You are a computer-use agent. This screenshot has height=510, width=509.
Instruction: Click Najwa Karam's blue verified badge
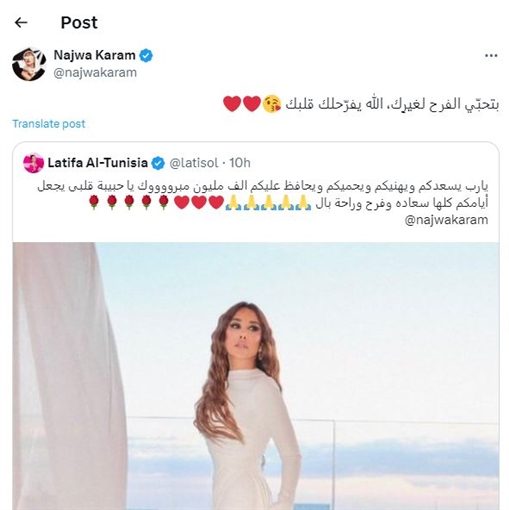click(146, 55)
